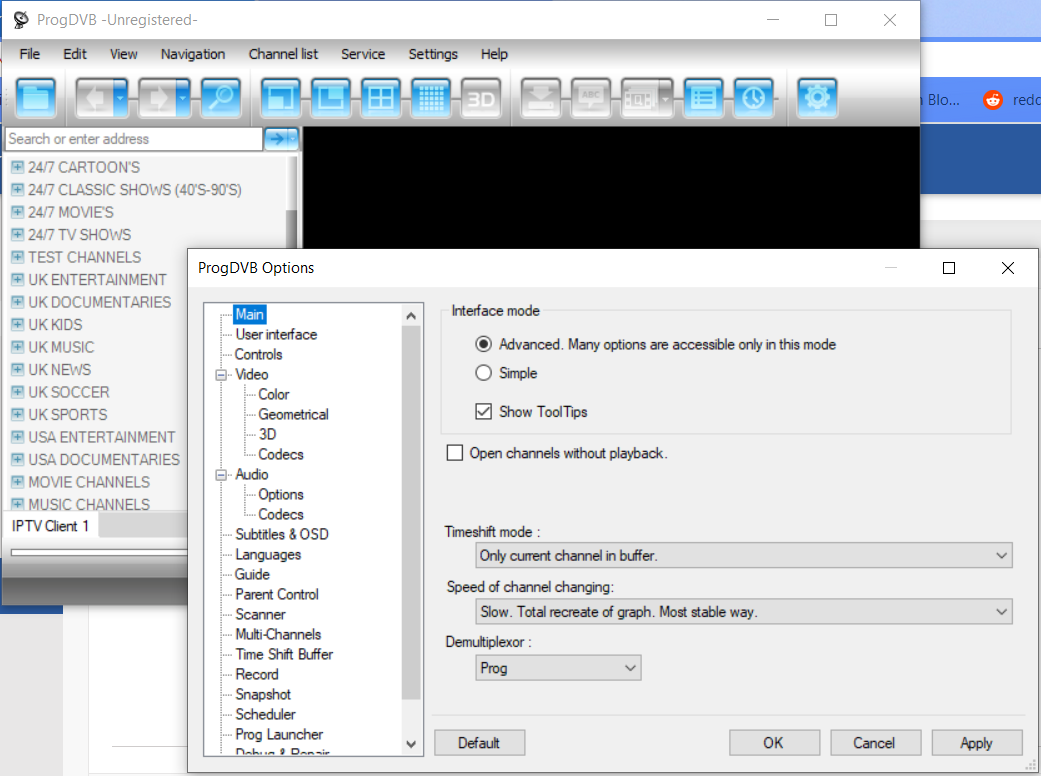The image size is (1041, 776).
Task: Click the gear settings toolbar icon
Action: tap(817, 98)
